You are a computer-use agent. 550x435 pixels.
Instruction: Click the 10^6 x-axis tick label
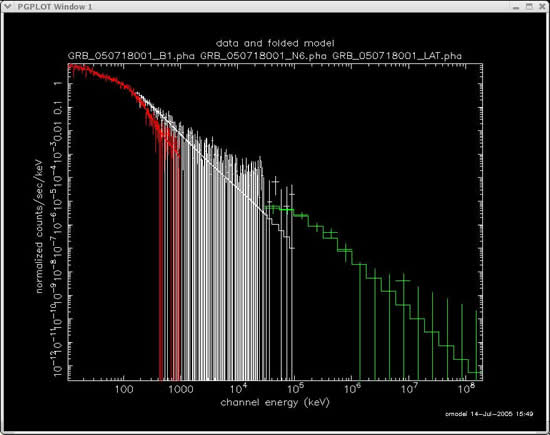click(x=352, y=388)
